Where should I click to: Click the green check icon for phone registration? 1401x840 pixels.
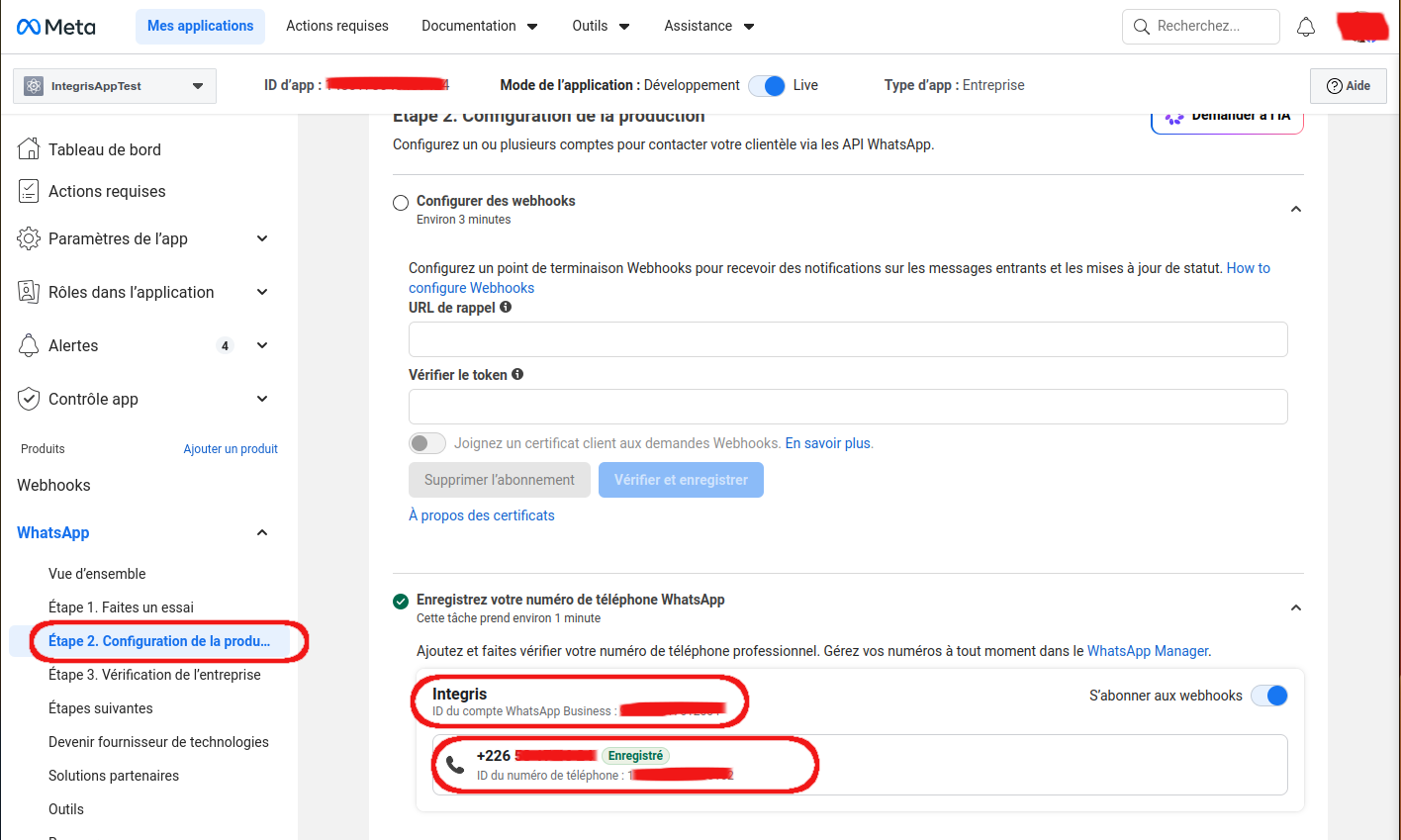[401, 602]
